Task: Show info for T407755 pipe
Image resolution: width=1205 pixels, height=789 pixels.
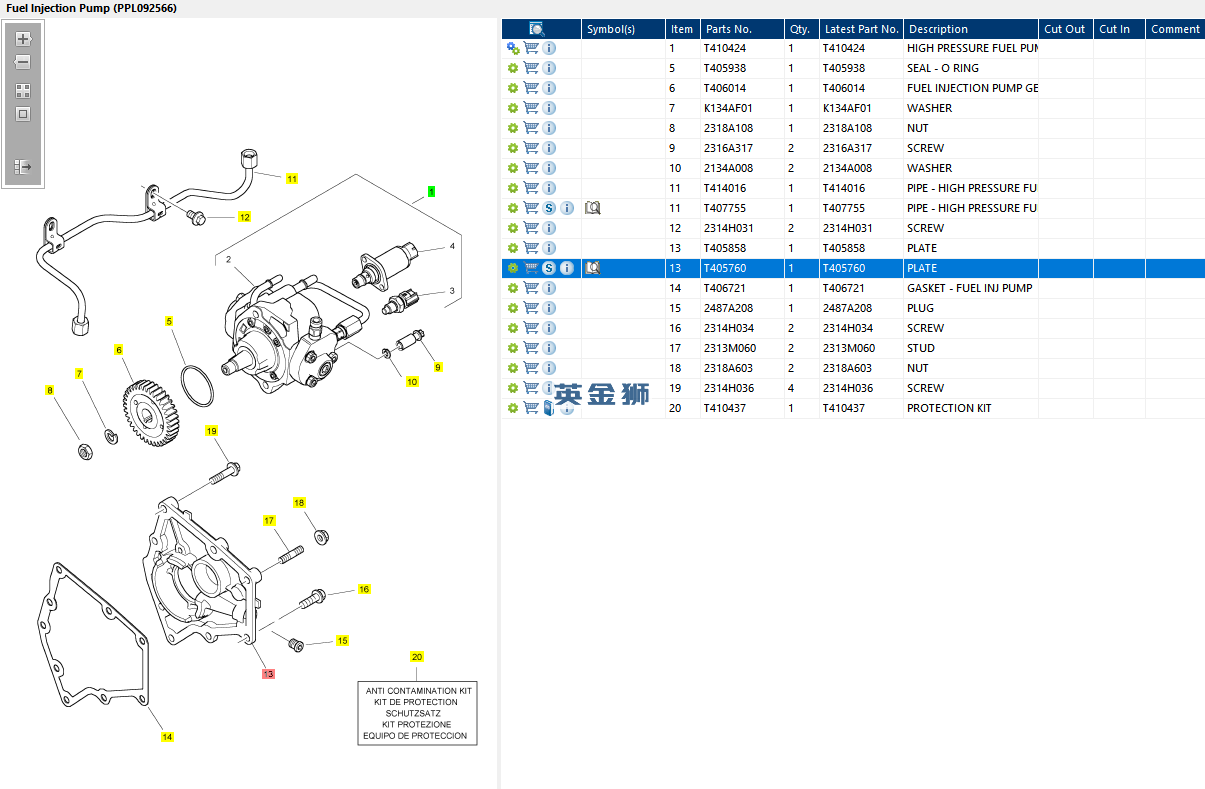Action: coord(567,208)
